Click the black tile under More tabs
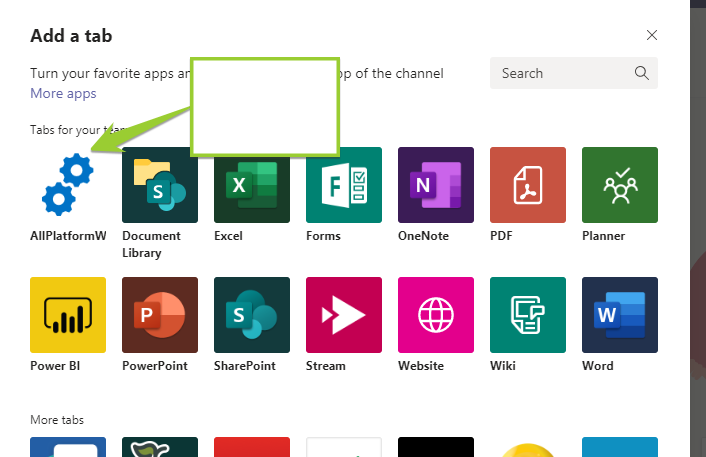The width and height of the screenshot is (706, 457). (x=436, y=447)
